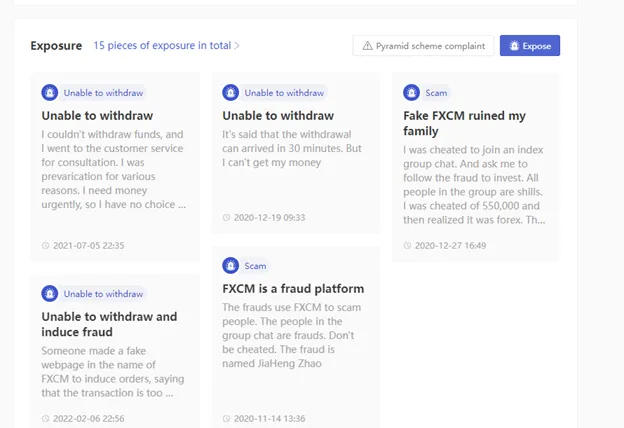This screenshot has height=428, width=624.
Task: Select Unable to withdraw tag above induce fraud title
Action: 103,293
